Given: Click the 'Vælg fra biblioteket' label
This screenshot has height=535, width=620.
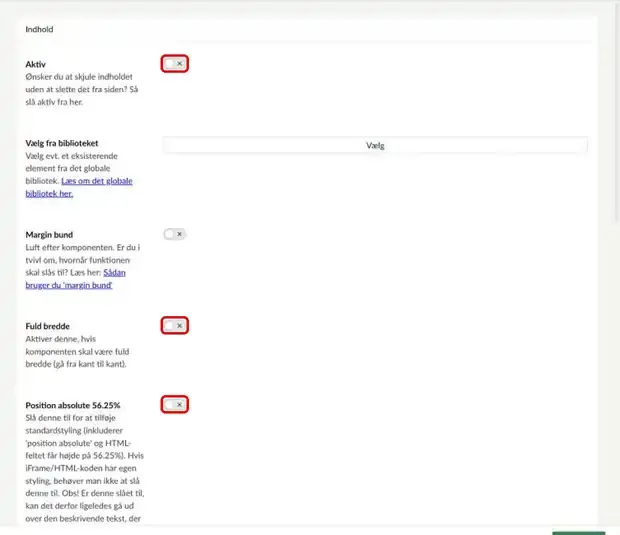Looking at the screenshot, I should coord(62,143).
